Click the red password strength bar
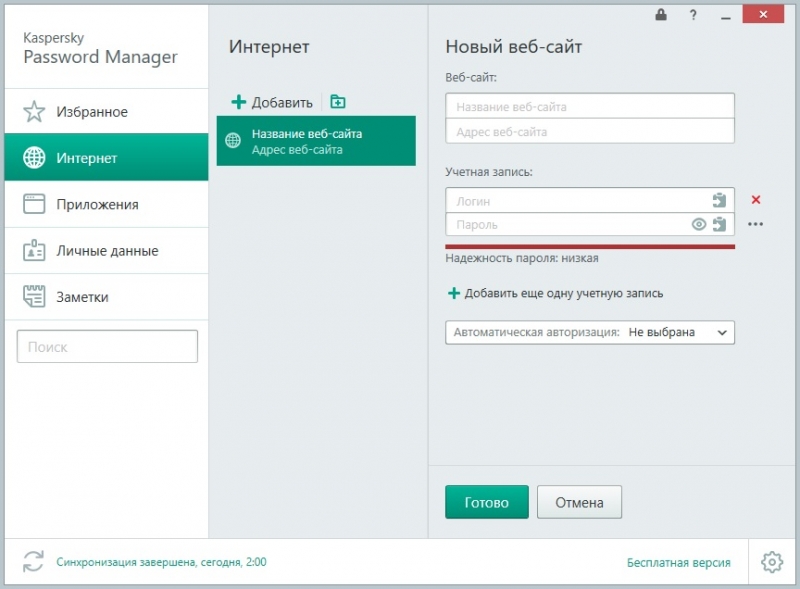Image resolution: width=800 pixels, height=589 pixels. (x=590, y=247)
